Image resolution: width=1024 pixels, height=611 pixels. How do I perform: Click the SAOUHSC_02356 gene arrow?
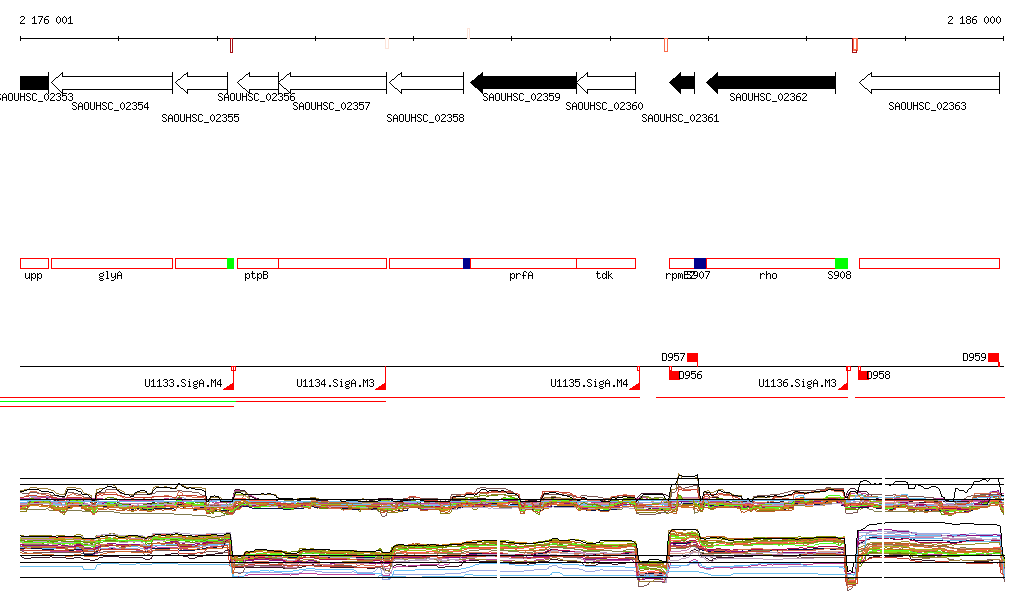258,83
